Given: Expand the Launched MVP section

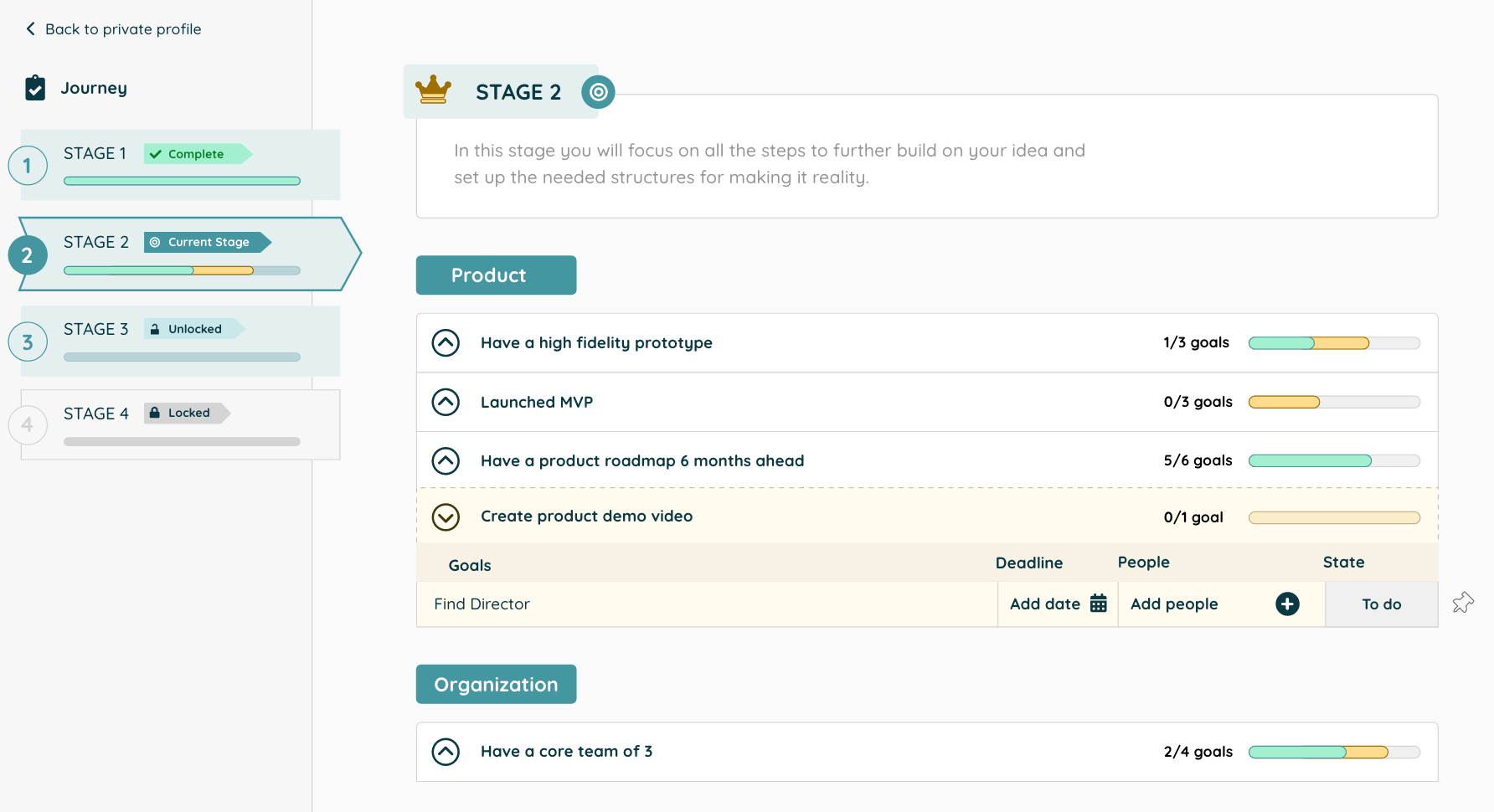Looking at the screenshot, I should tap(446, 402).
